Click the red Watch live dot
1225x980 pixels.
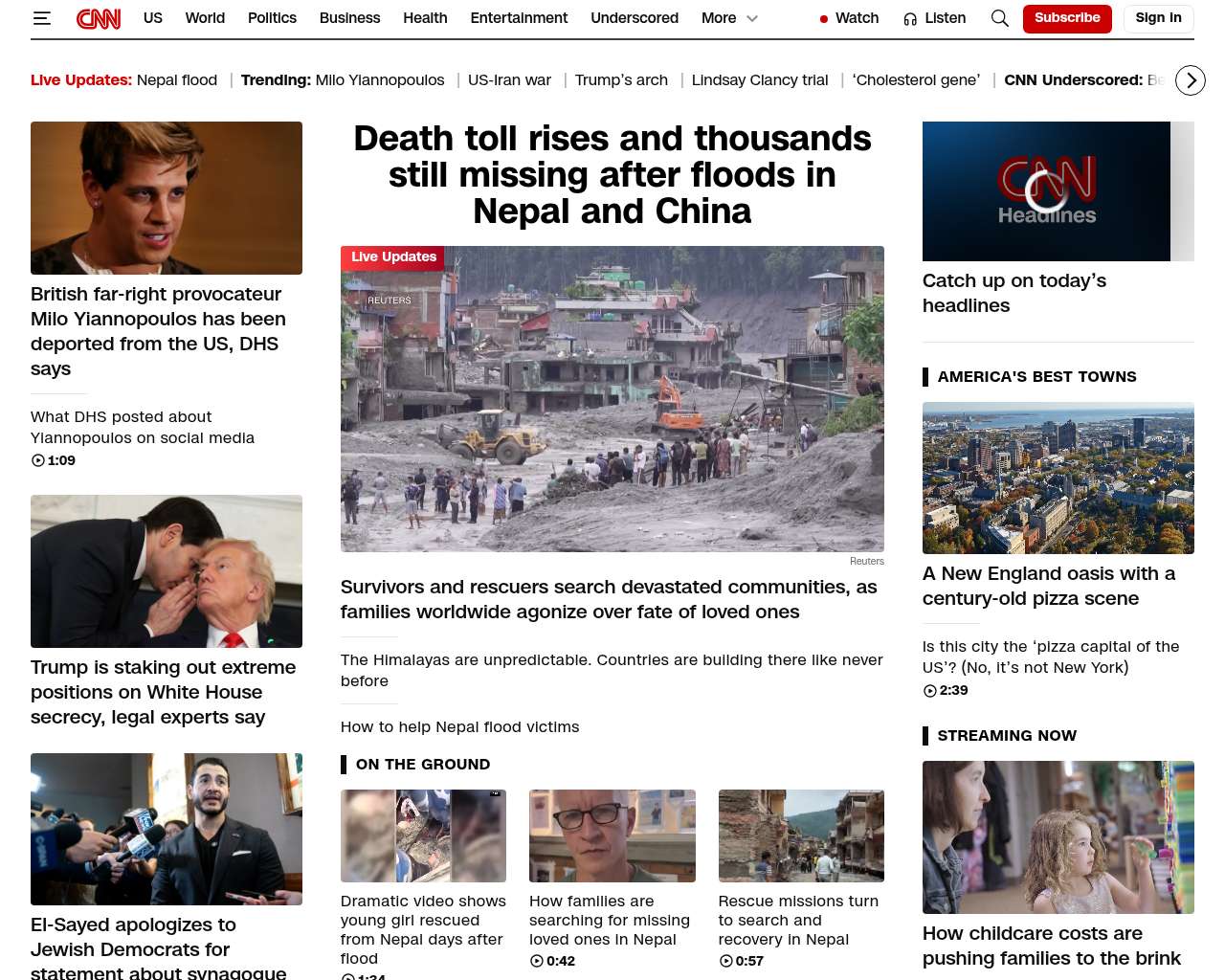[x=824, y=19]
